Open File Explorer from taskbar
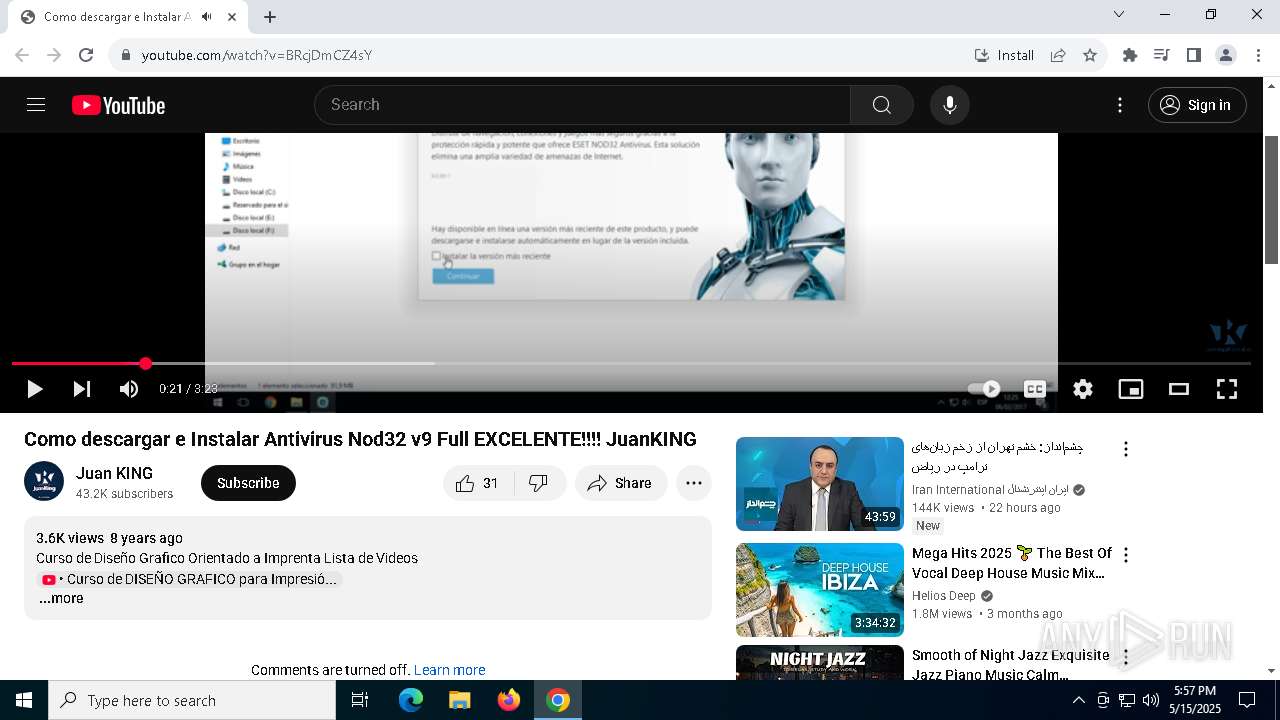 coord(459,700)
